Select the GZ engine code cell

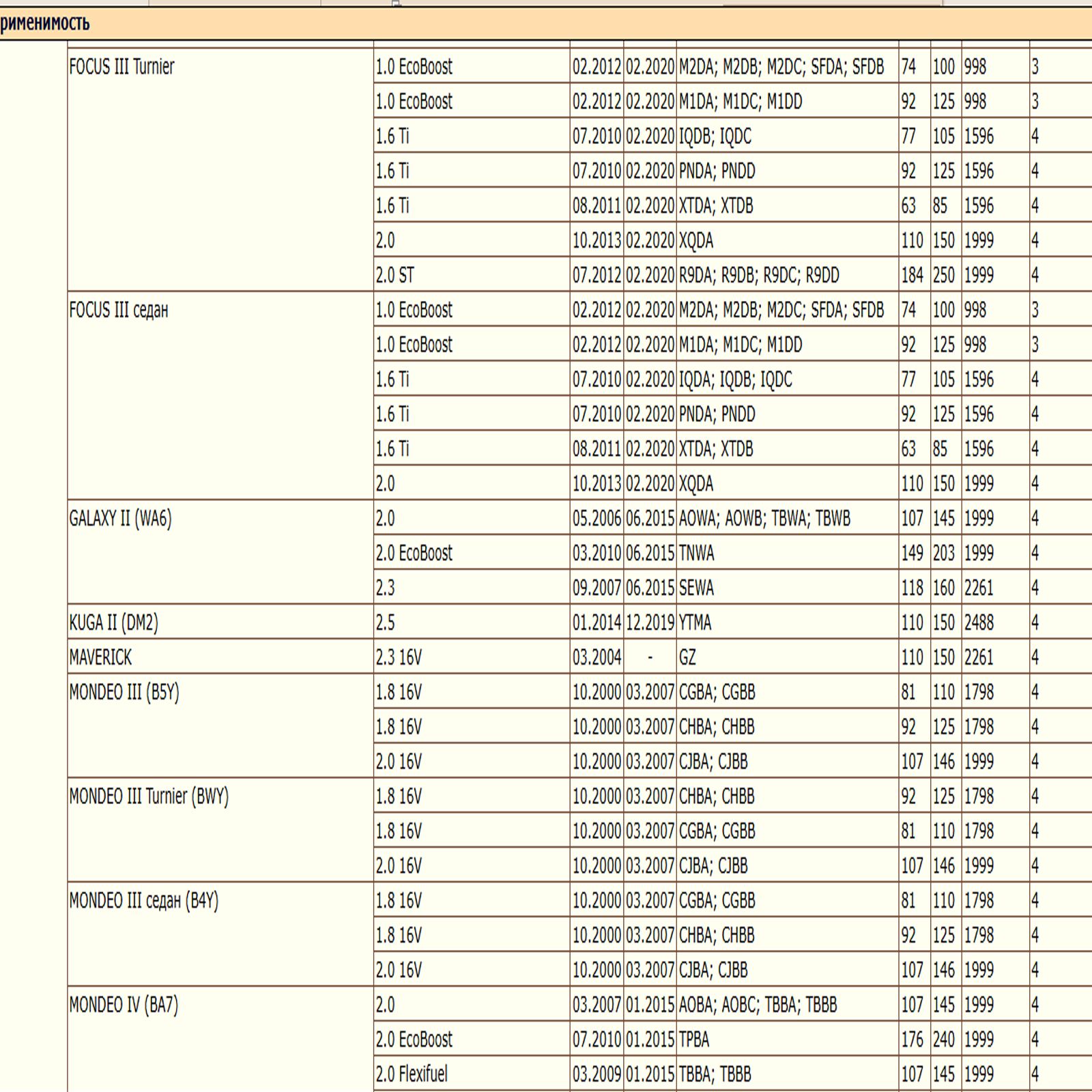pos(687,657)
